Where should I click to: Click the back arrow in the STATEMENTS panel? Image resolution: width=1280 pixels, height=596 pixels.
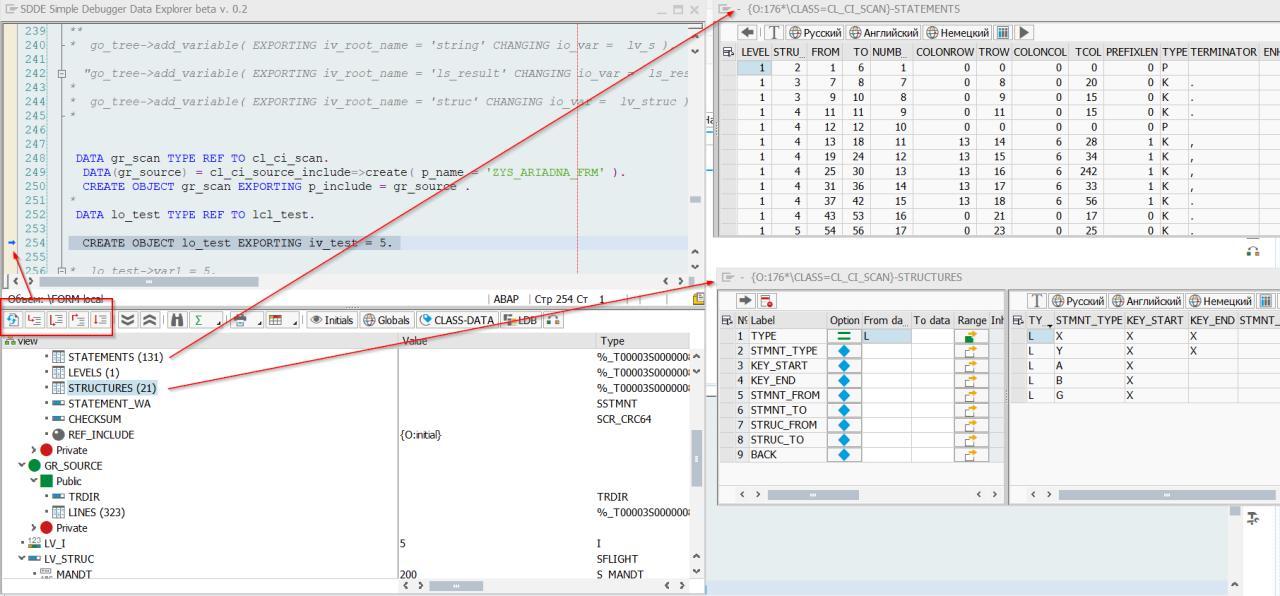pos(747,31)
